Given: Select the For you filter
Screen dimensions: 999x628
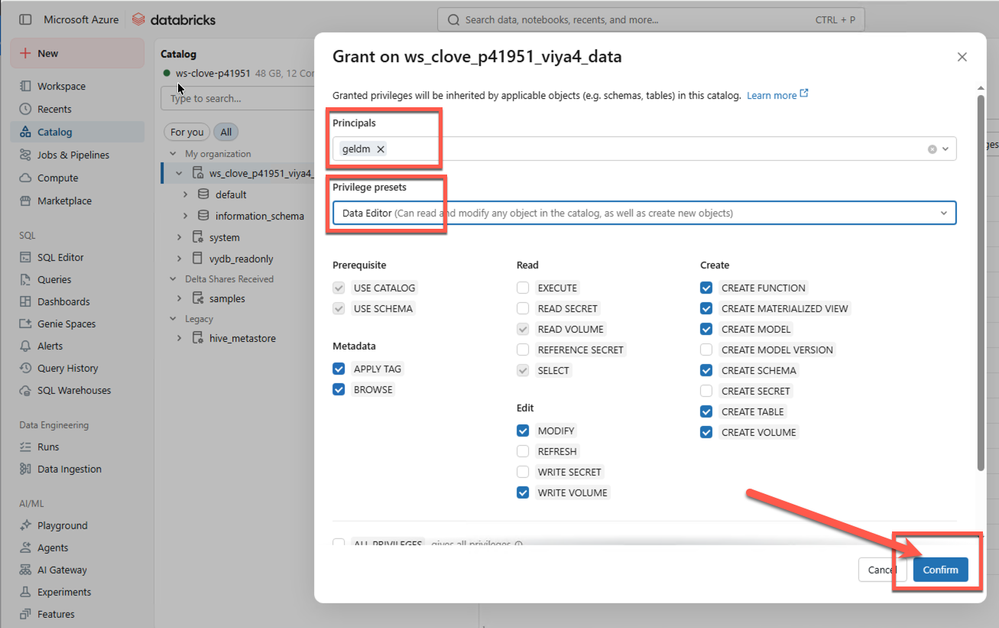Looking at the screenshot, I should coord(187,132).
